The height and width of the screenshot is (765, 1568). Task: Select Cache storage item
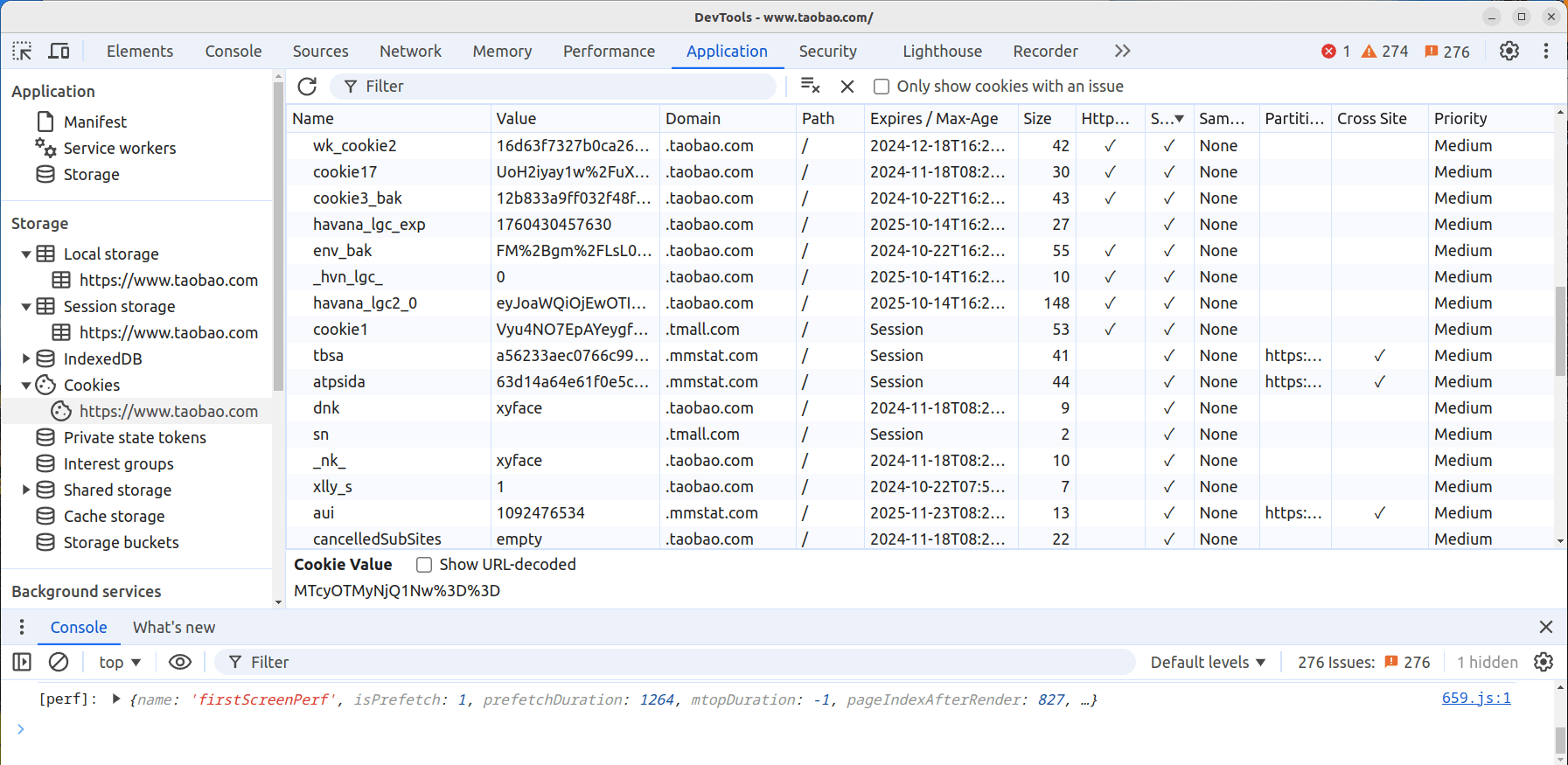point(114,516)
